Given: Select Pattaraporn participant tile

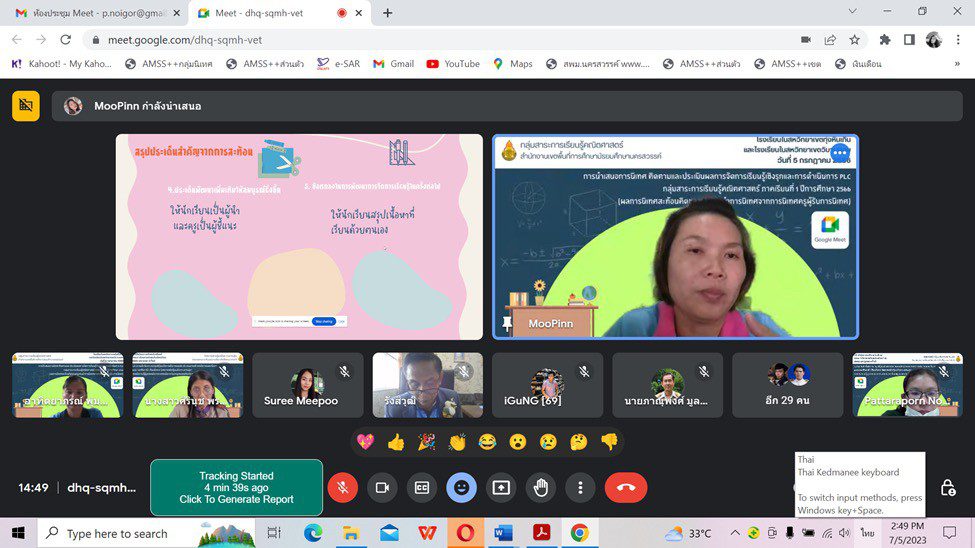Looking at the screenshot, I should [x=908, y=385].
